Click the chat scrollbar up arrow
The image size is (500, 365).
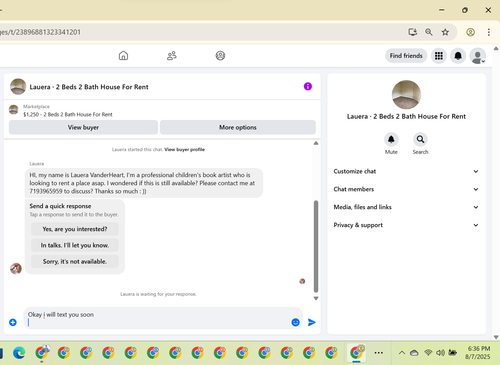316,143
